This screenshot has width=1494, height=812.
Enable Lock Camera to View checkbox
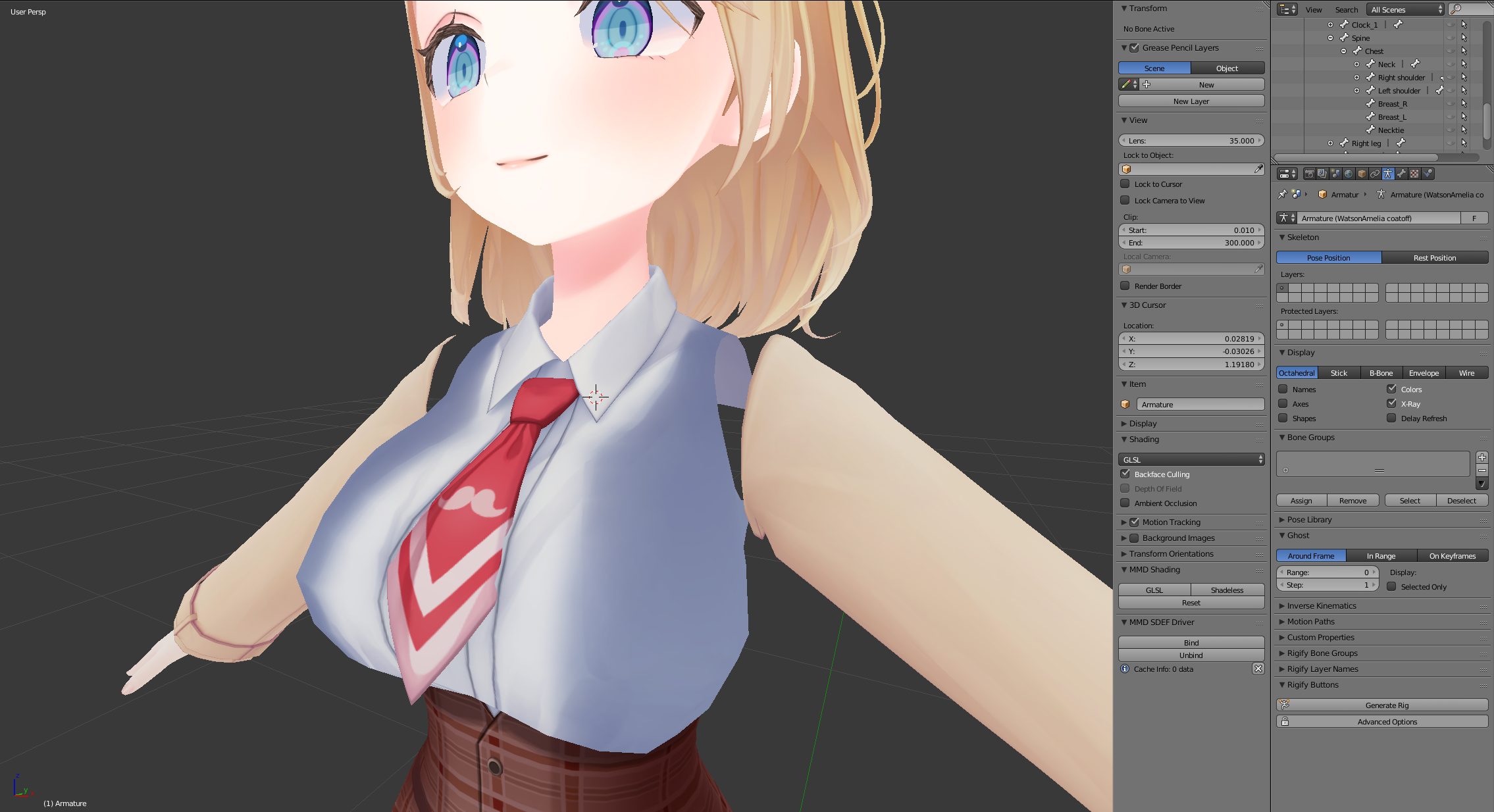1125,200
